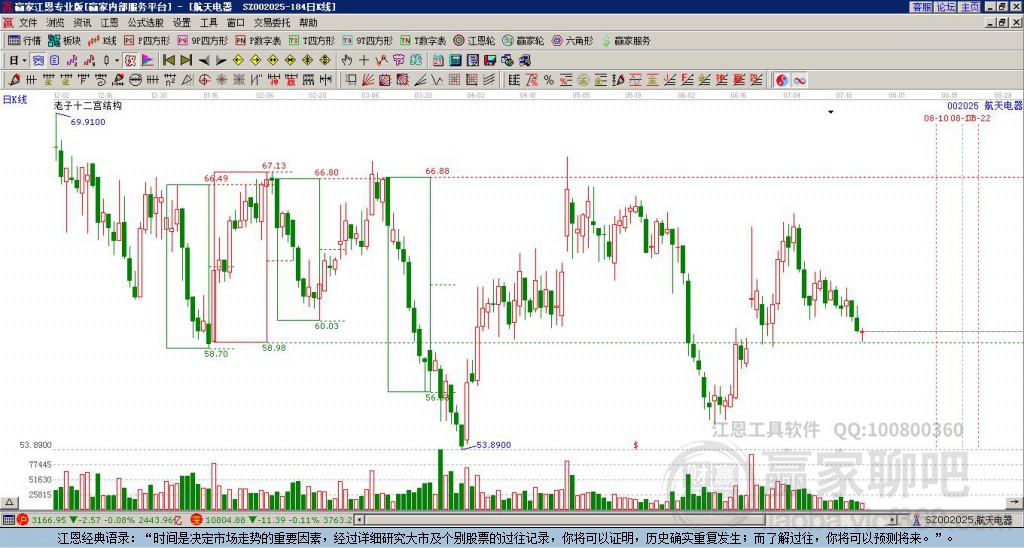Screen dimensions: 1024x548
Task: Click the right arrow at volume panel edge
Action: click(x=1014, y=502)
